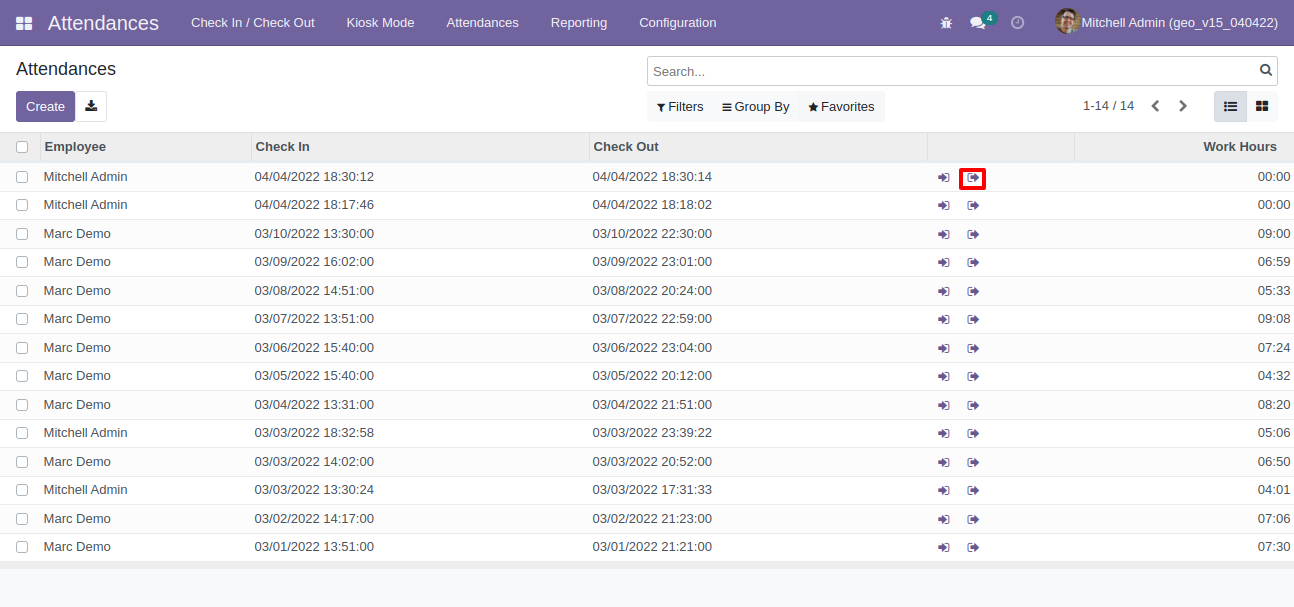Click the search magnifier icon
Screen dimensions: 1294x607
[x=1266, y=71]
